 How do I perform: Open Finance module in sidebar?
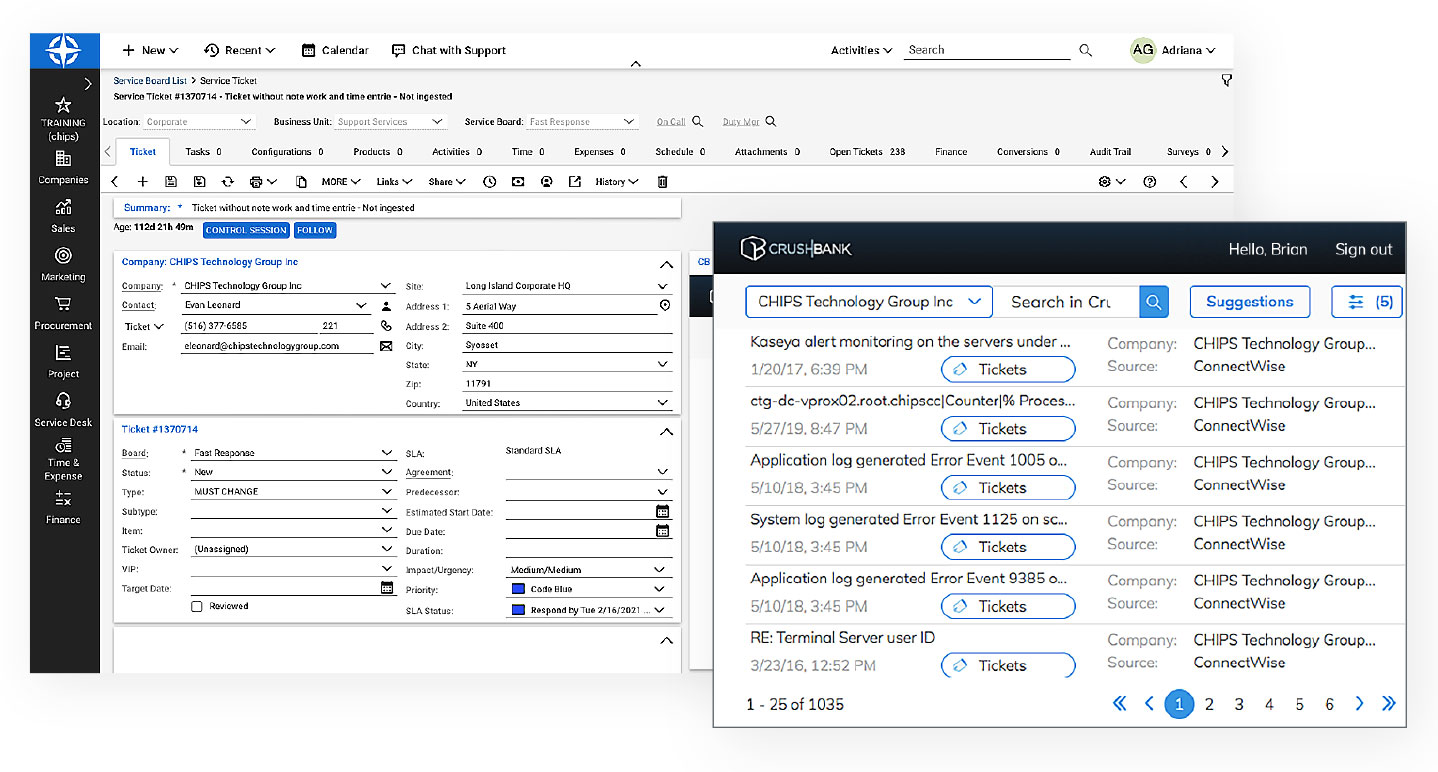63,507
